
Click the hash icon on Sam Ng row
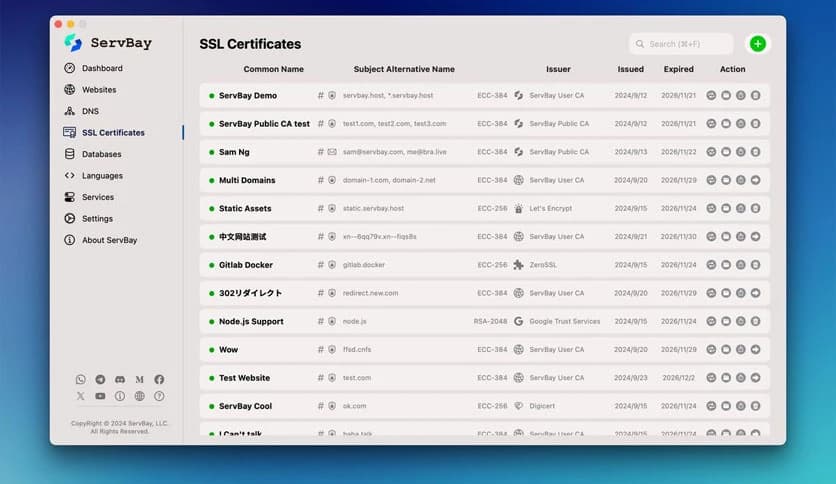321,152
